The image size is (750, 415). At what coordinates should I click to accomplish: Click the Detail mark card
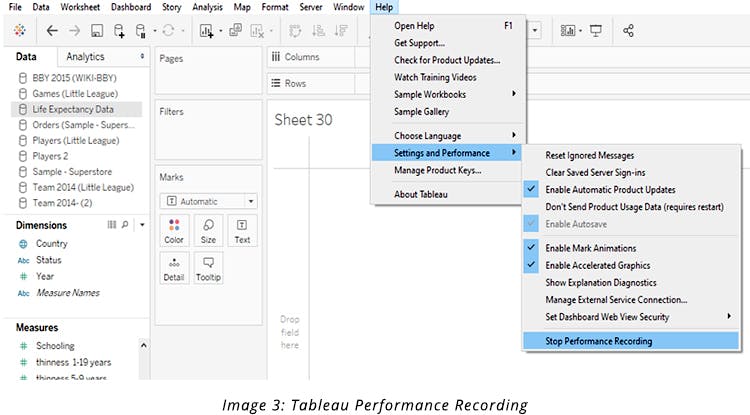[x=174, y=268]
